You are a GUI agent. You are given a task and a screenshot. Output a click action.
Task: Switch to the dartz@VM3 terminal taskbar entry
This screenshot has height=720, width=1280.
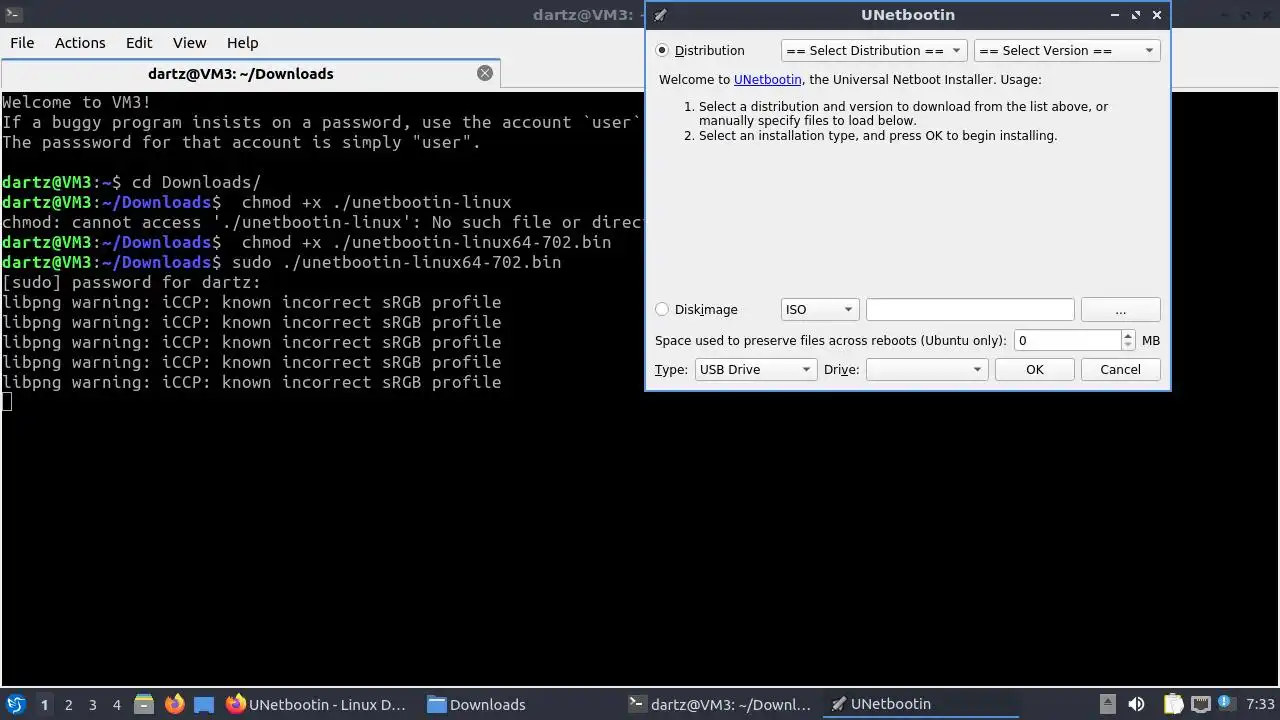pos(720,704)
